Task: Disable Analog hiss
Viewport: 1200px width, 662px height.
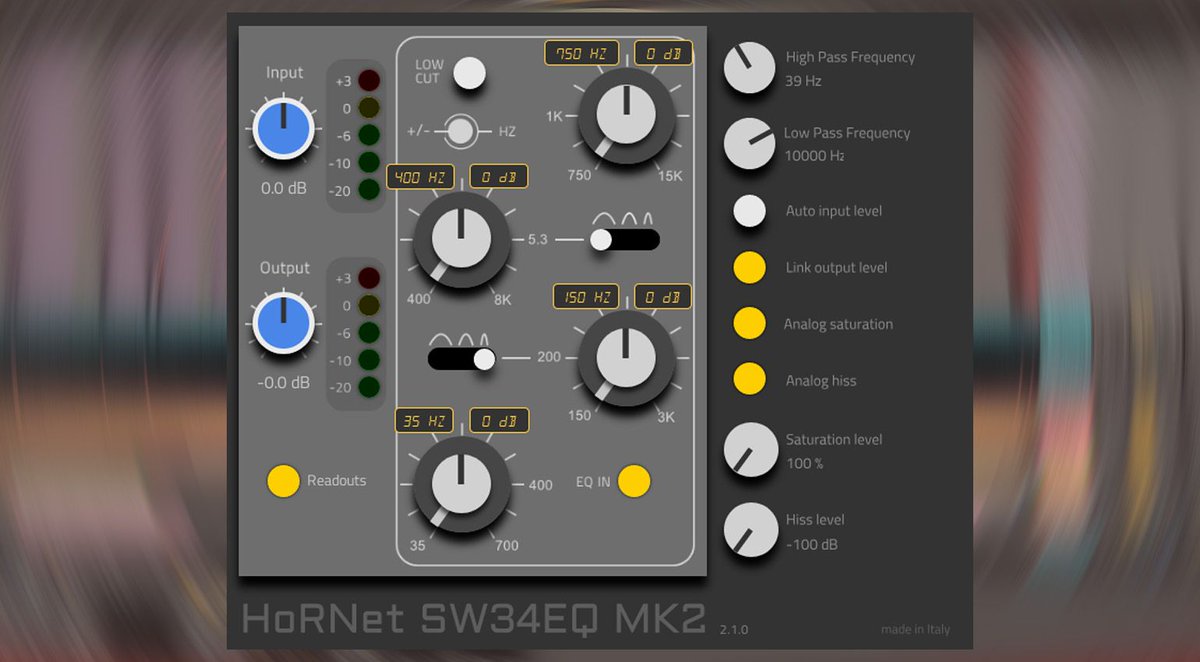Action: pos(750,380)
